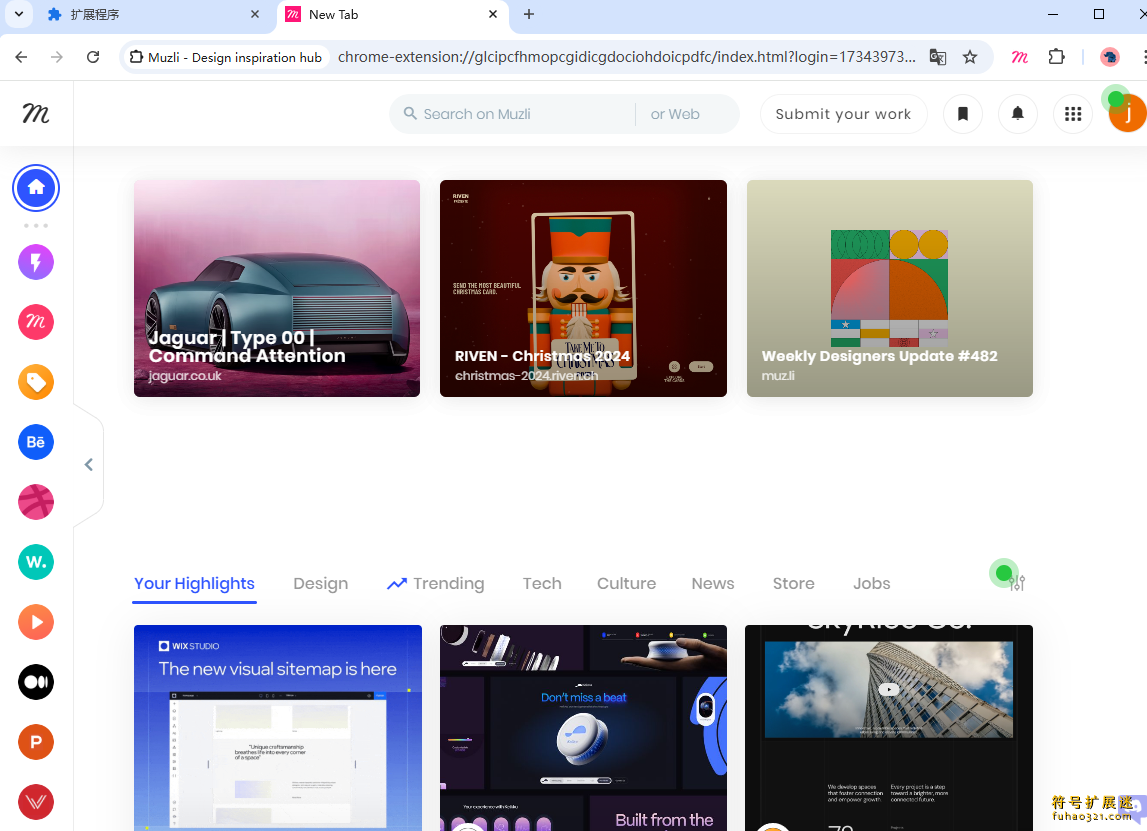Open the Chrome profile avatar
The height and width of the screenshot is (831, 1147).
pyautogui.click(x=1110, y=57)
